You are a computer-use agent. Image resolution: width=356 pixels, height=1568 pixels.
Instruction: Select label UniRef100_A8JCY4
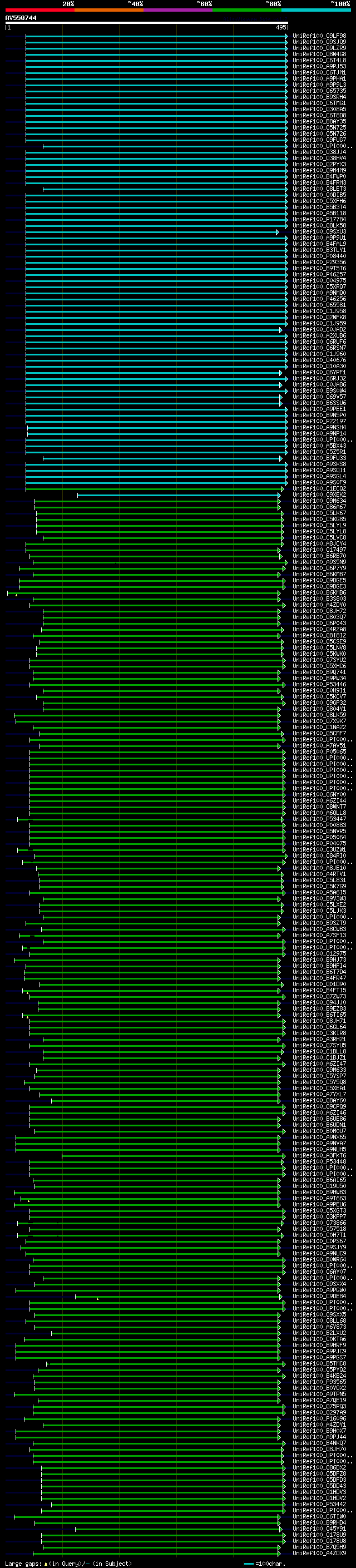[x=319, y=543]
